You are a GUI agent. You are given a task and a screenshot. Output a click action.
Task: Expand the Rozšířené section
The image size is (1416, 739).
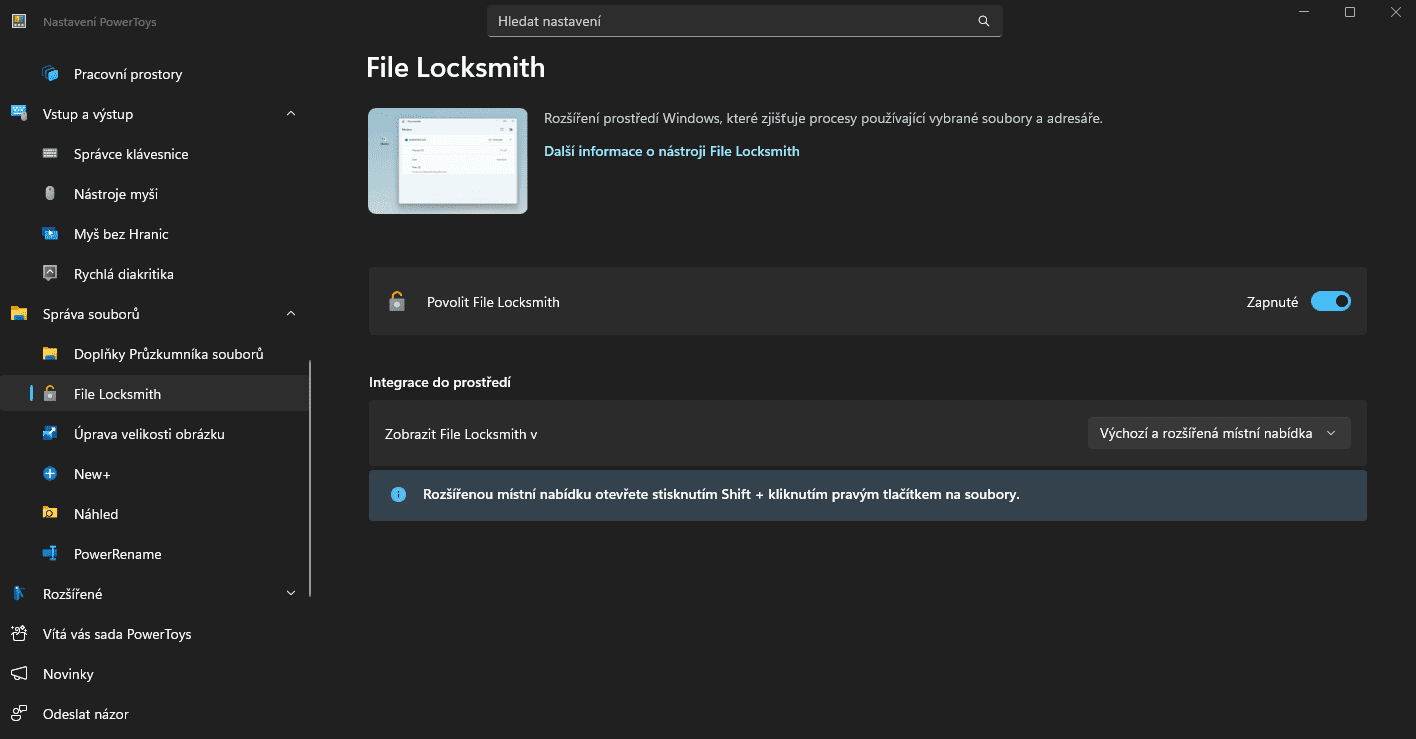pos(291,594)
